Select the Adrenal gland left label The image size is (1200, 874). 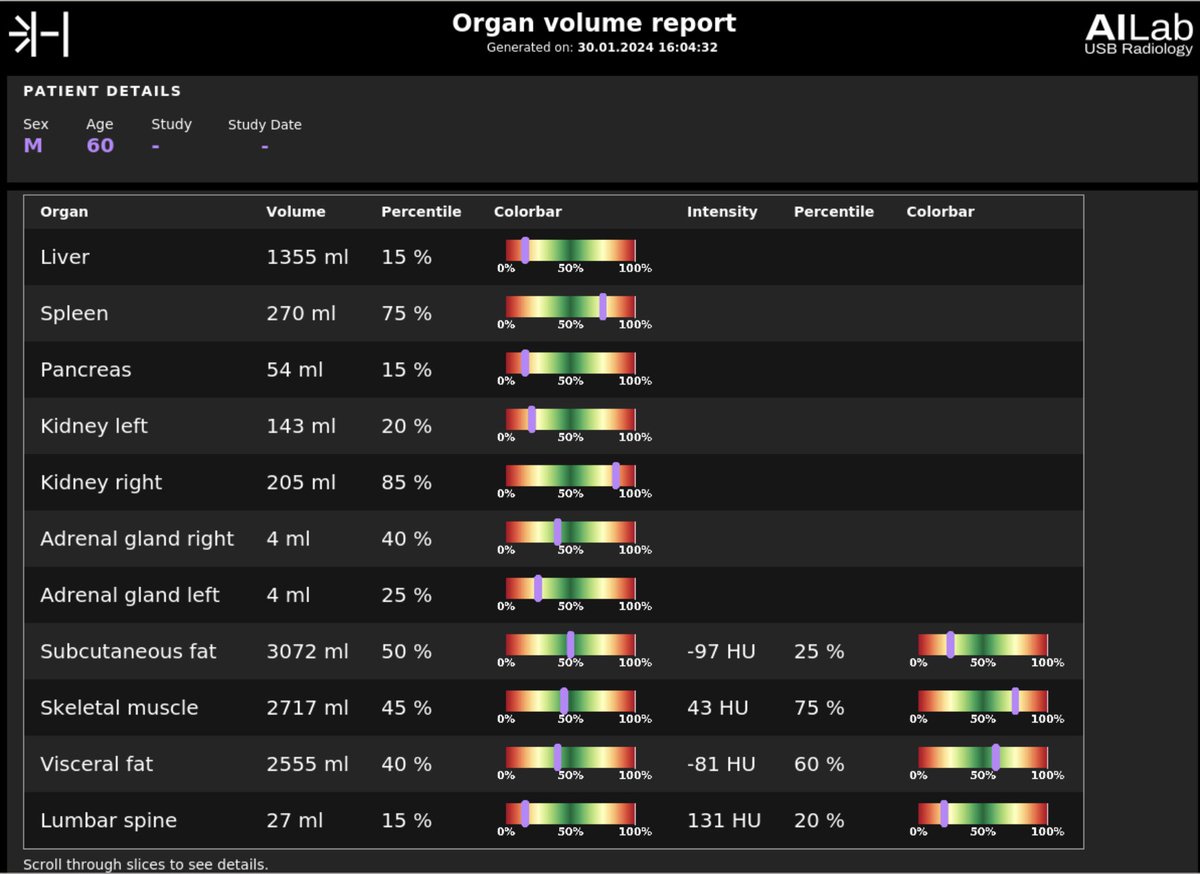pyautogui.click(x=130, y=595)
